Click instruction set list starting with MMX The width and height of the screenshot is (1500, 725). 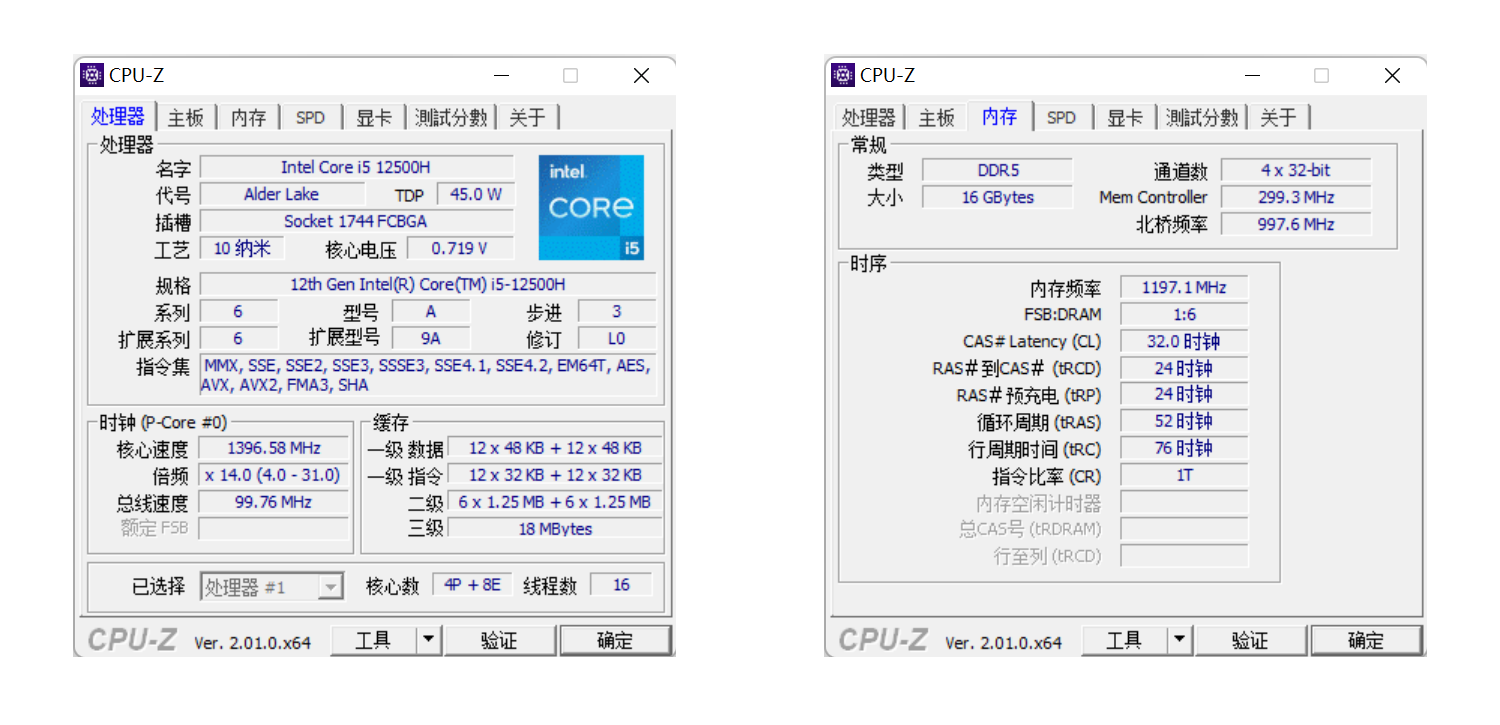428,375
